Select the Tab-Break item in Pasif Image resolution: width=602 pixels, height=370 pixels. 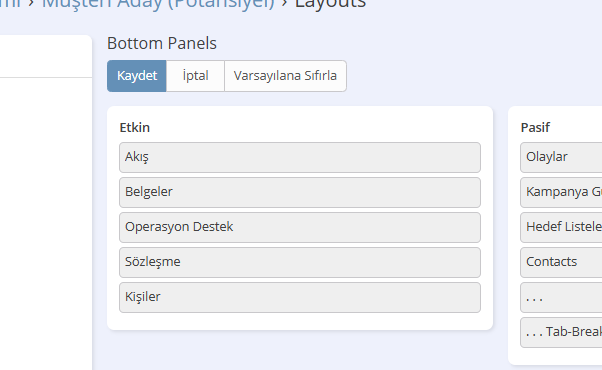pyautogui.click(x=561, y=332)
